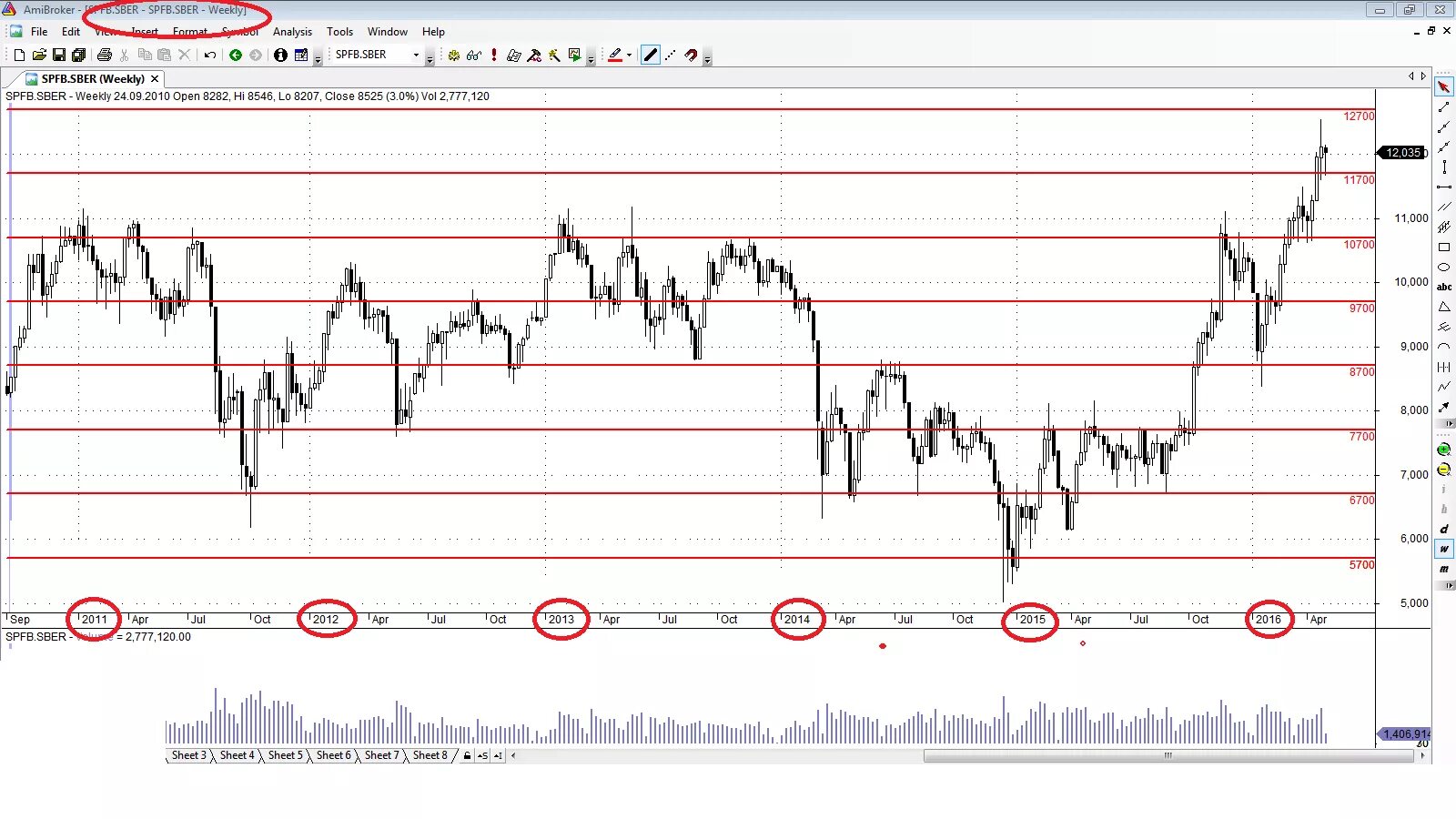The image size is (1456, 819).
Task: Open symbol Information with the black info icon
Action: click(x=280, y=56)
